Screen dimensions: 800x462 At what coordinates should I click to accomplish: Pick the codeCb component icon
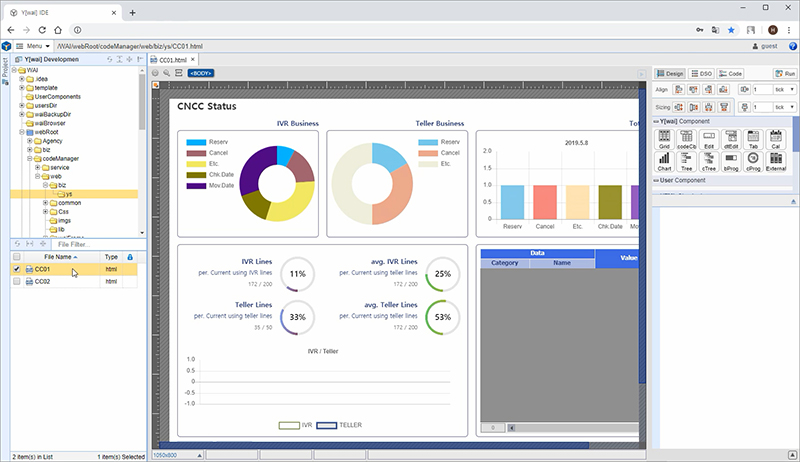pos(686,138)
